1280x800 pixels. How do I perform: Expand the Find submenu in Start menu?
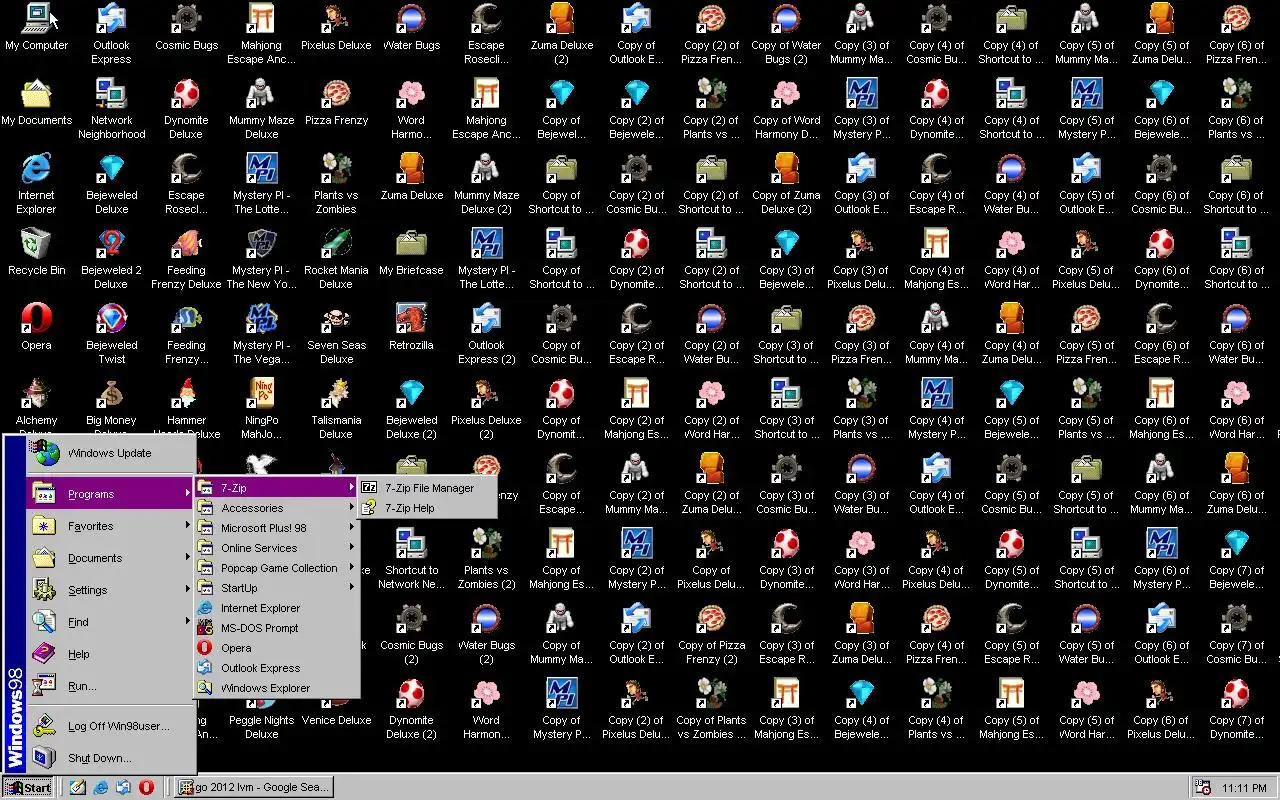point(110,622)
